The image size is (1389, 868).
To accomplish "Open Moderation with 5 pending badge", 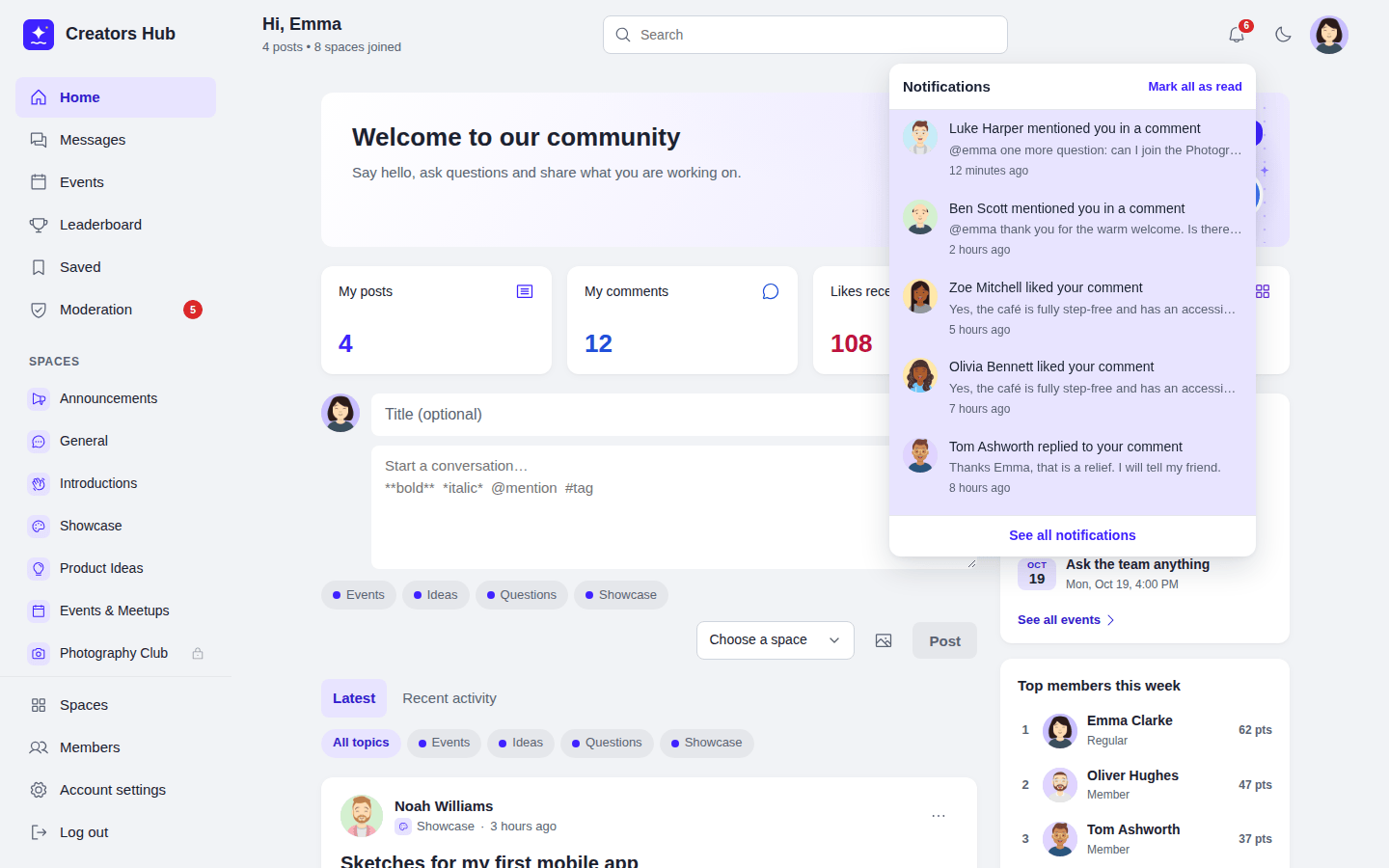I will click(x=116, y=310).
